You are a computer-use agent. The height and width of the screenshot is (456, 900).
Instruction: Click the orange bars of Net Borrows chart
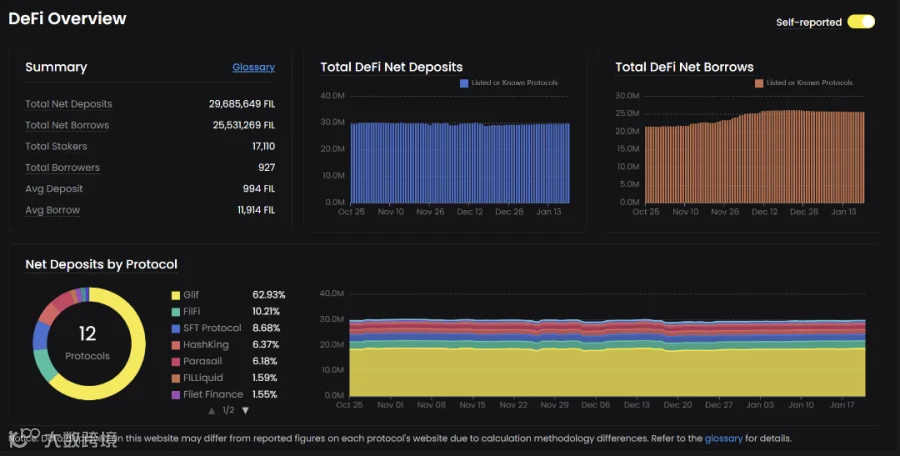tap(755, 158)
